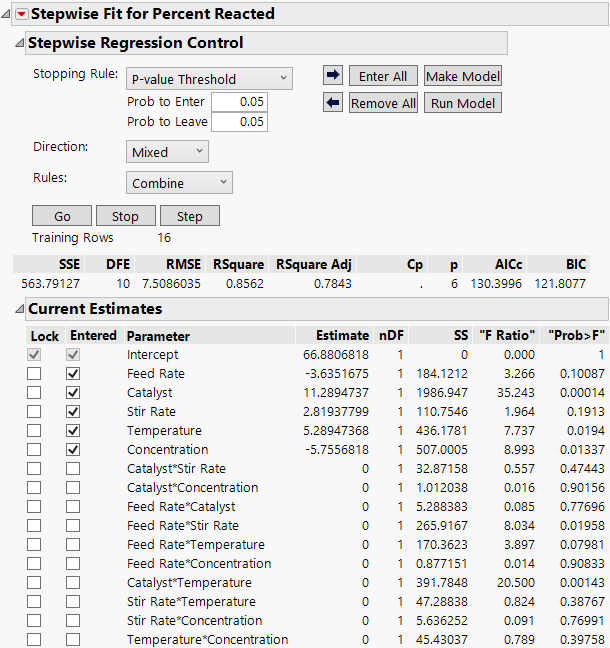Open the red triangle menu for Stepwise Fit
Viewport: 610px width, 648px height.
21,14
